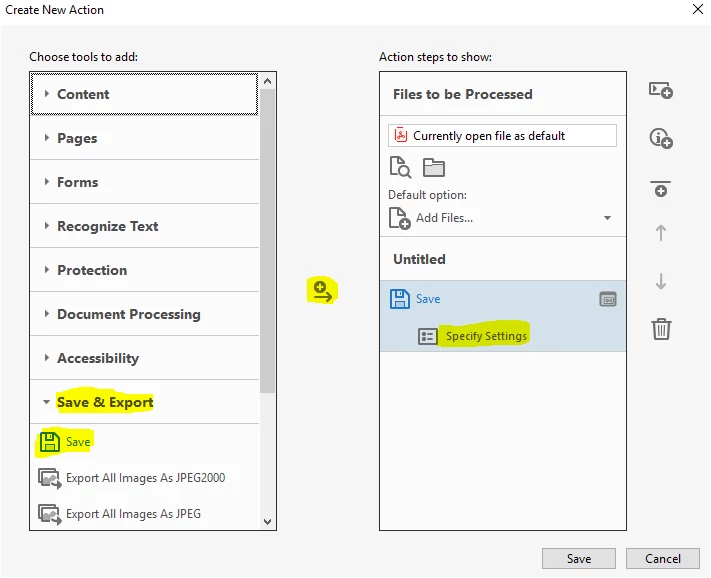Screen dimensions: 711x578
Task: Toggle the prompt user icon on the Save step
Action: click(608, 299)
